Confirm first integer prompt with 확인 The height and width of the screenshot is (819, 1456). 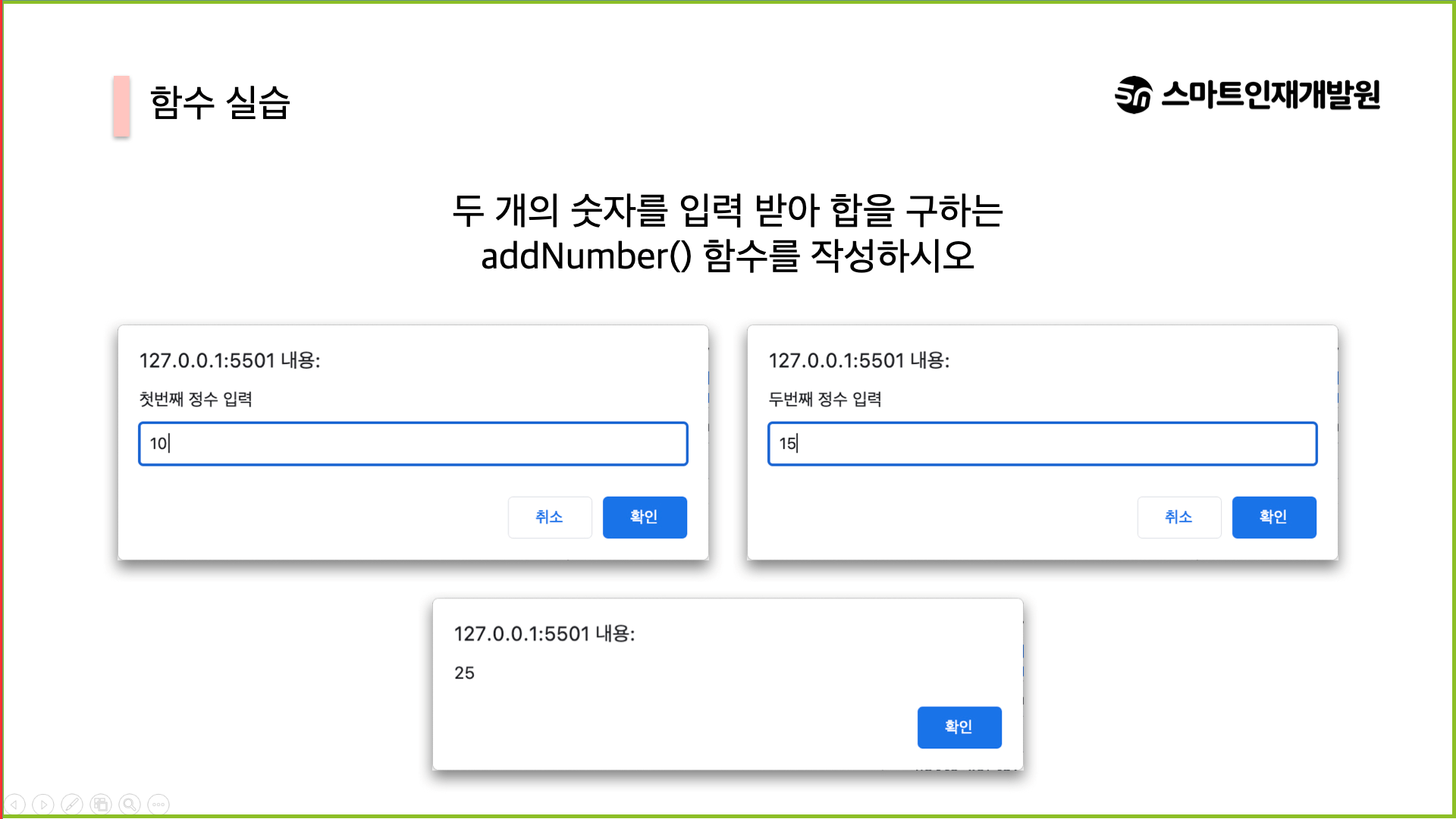click(x=645, y=517)
